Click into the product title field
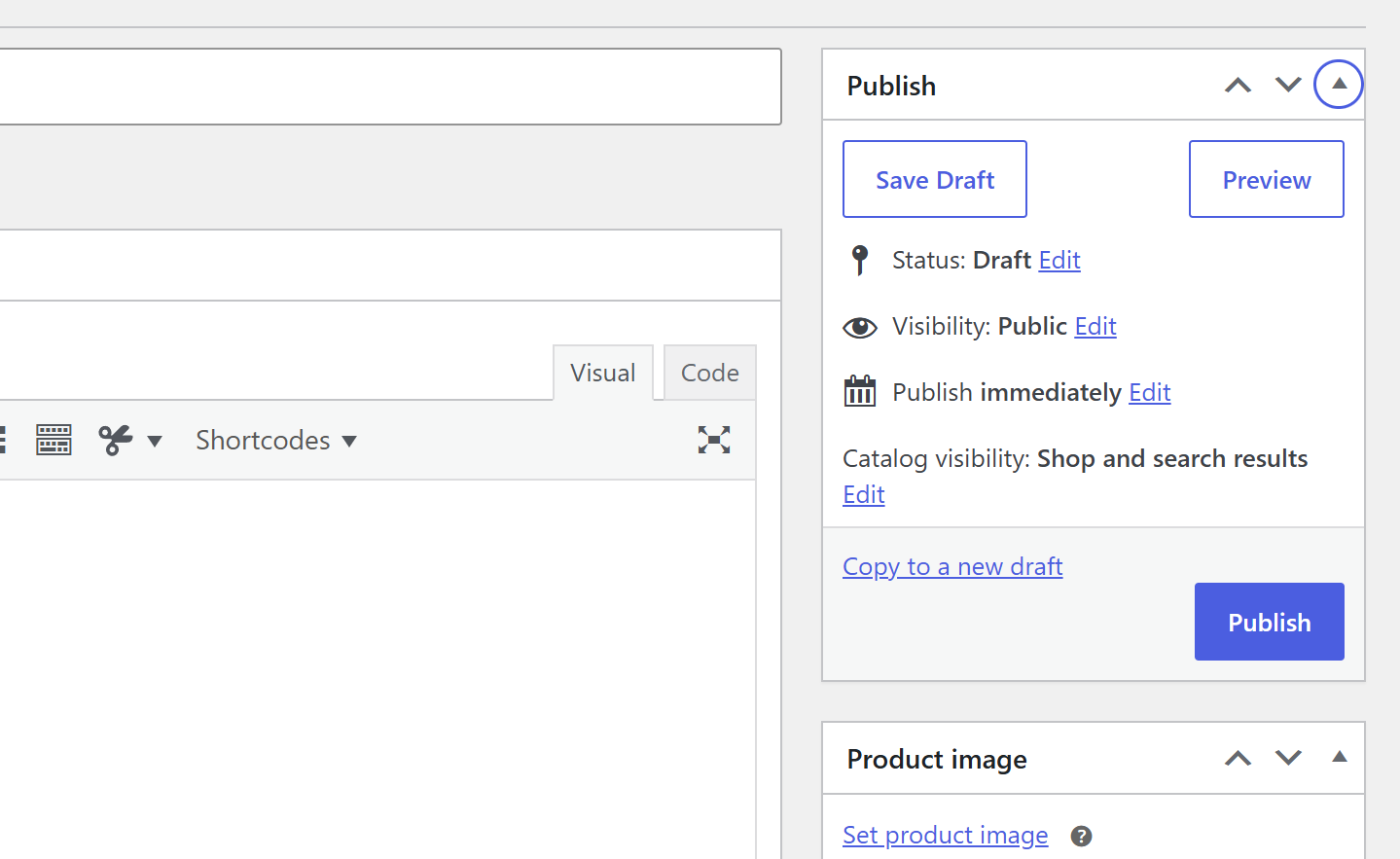Screen dimensions: 1400x859 [x=389, y=87]
